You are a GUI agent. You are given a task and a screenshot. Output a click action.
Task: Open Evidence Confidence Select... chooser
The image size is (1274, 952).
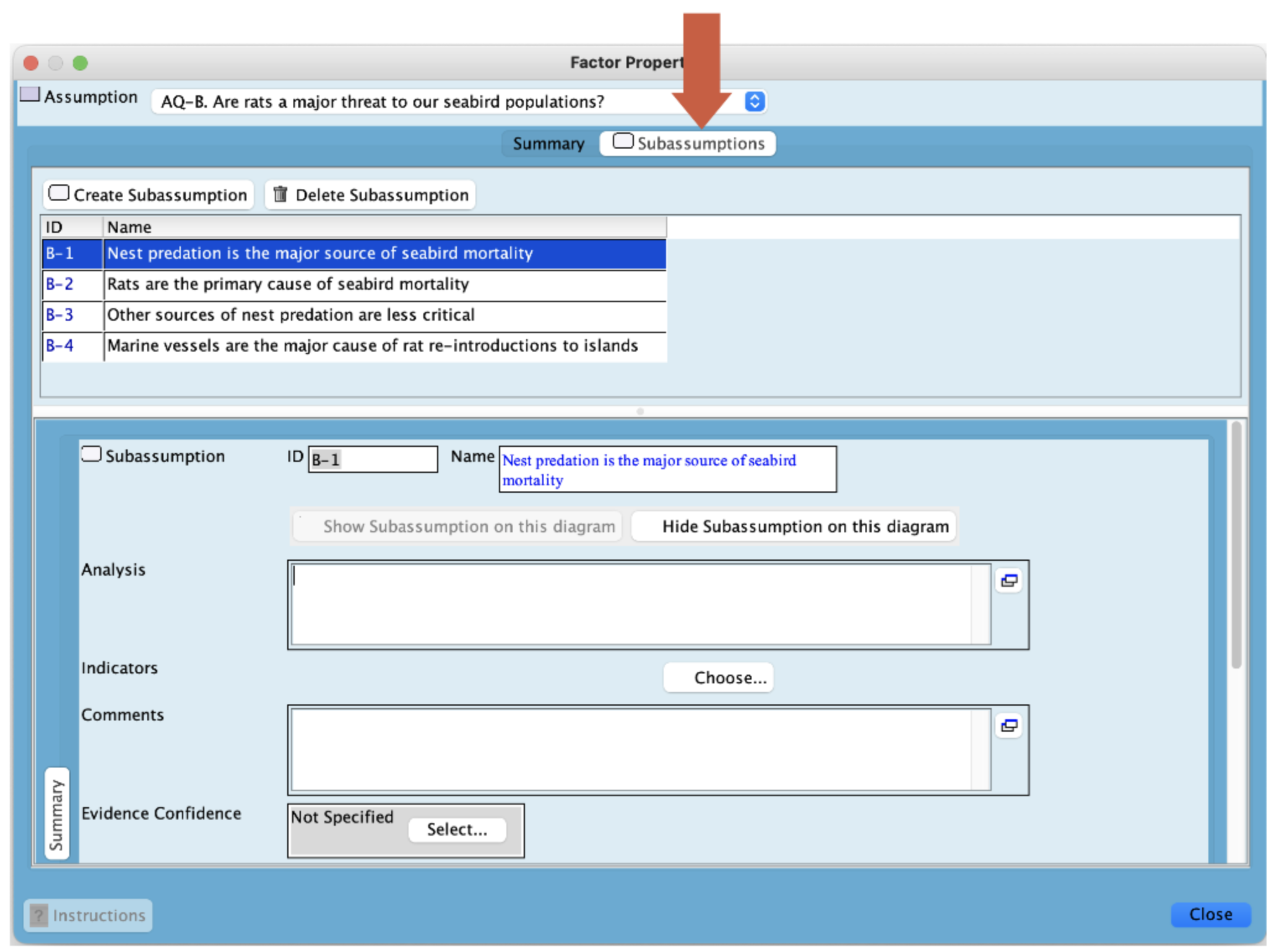(457, 829)
